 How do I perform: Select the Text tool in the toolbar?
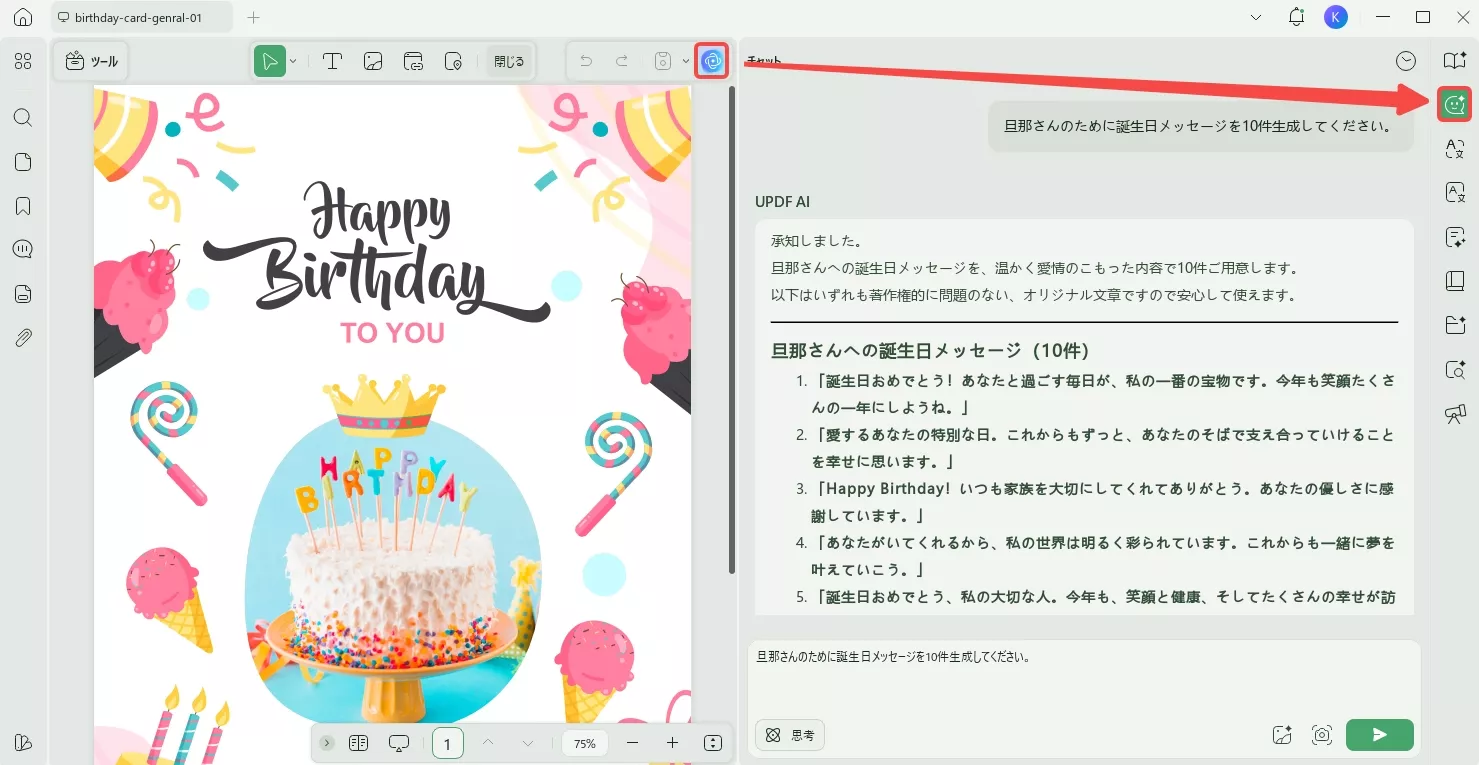click(x=333, y=61)
